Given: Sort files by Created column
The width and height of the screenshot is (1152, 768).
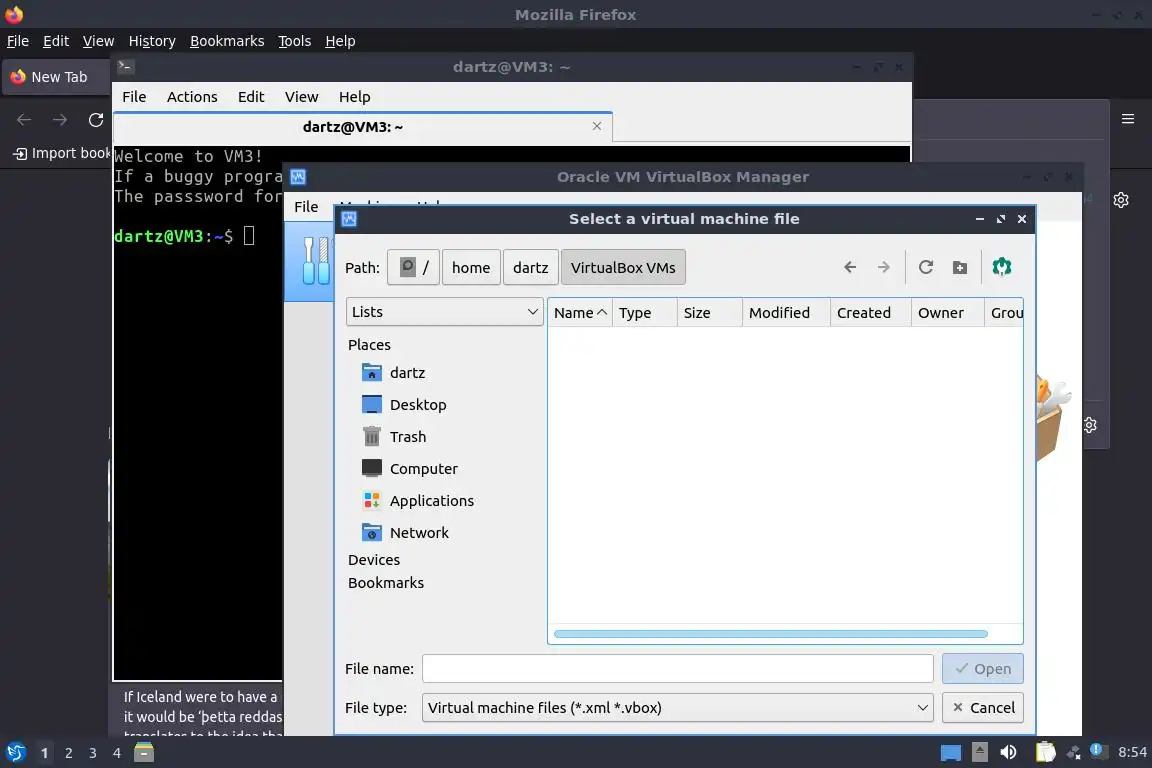Looking at the screenshot, I should pos(871,313).
